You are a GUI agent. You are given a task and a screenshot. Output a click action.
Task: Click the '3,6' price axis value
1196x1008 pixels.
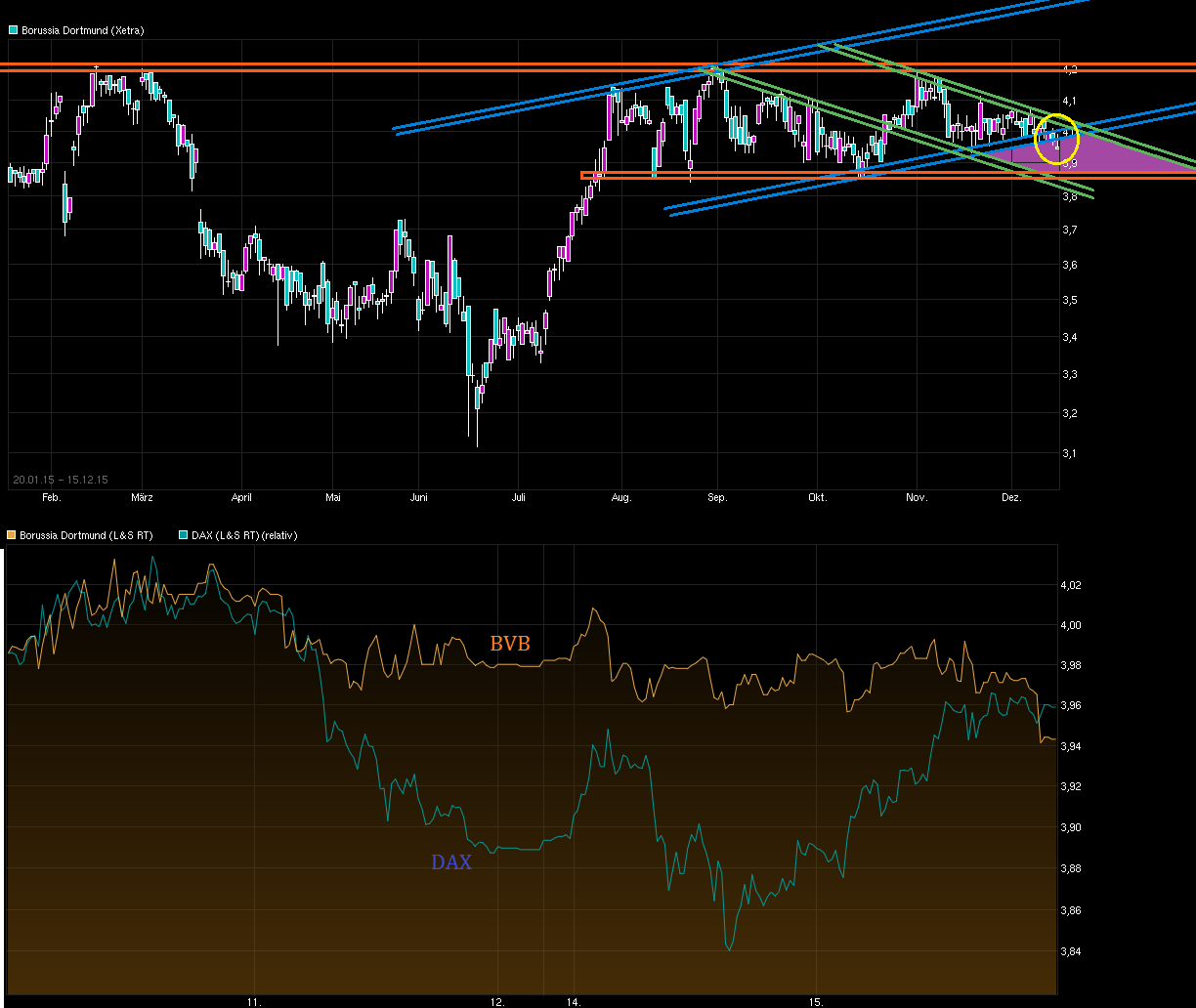pyautogui.click(x=1071, y=265)
